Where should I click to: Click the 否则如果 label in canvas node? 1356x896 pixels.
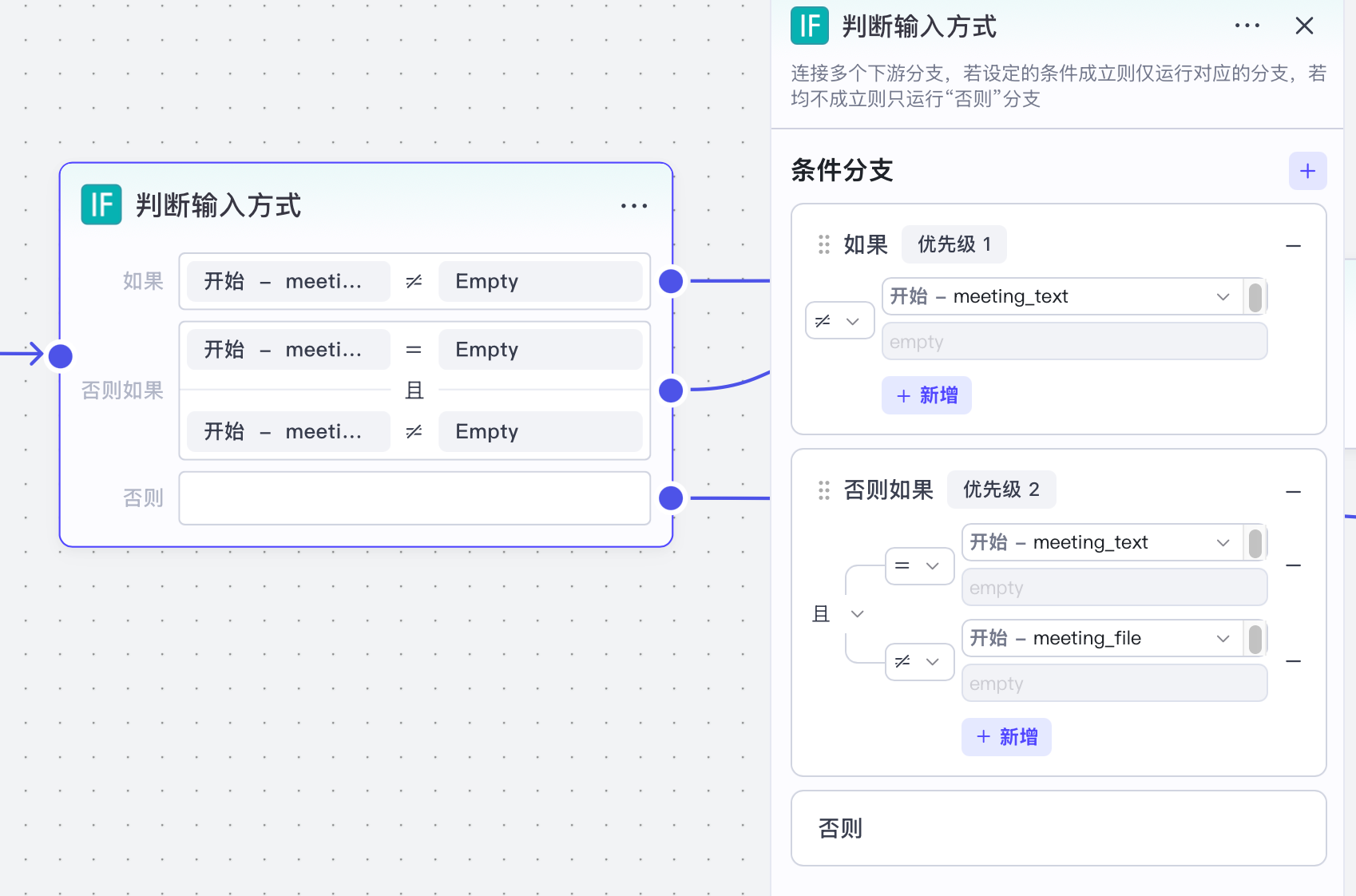pos(122,391)
